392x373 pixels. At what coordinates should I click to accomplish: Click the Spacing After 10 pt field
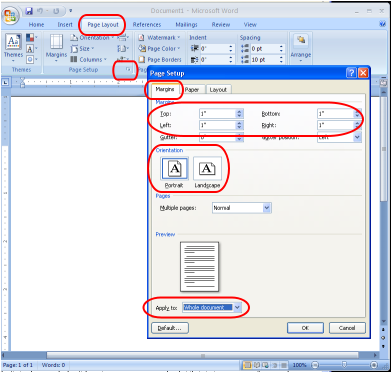[x=265, y=60]
